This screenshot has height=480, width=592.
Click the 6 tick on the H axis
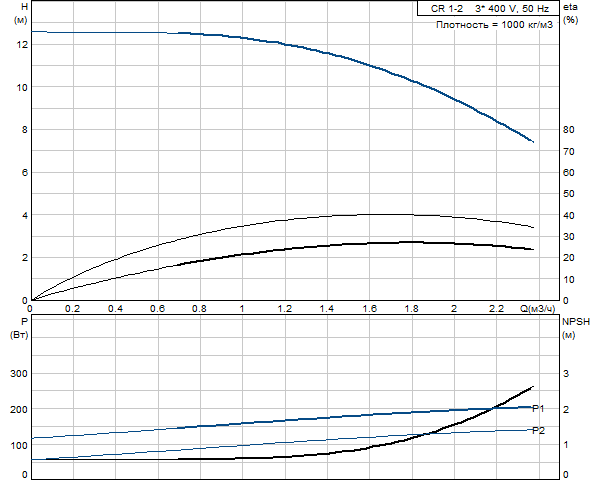point(25,173)
